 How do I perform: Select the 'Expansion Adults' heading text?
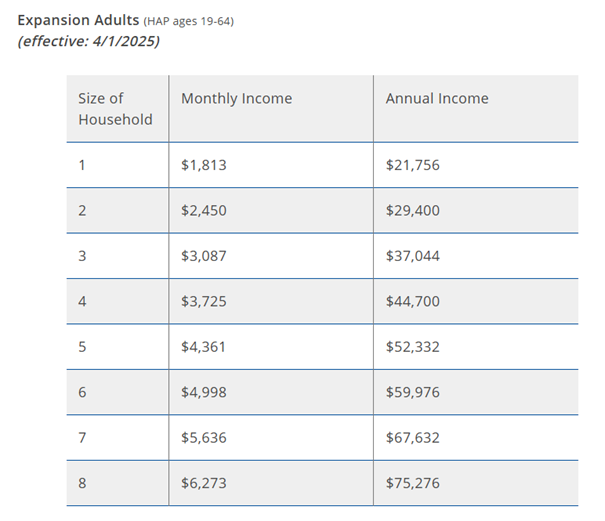[78, 20]
